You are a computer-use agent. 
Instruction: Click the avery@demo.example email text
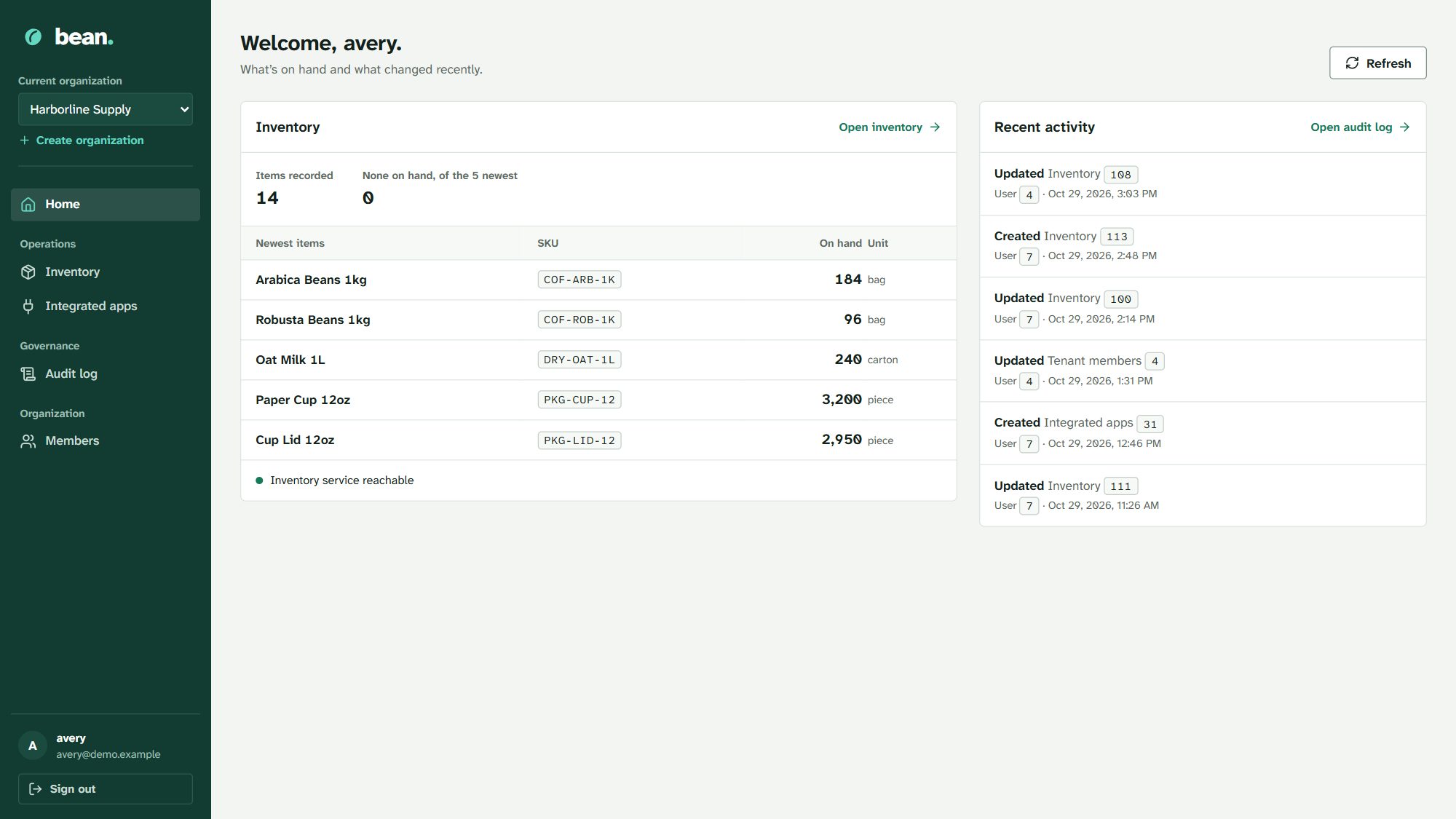click(x=108, y=755)
